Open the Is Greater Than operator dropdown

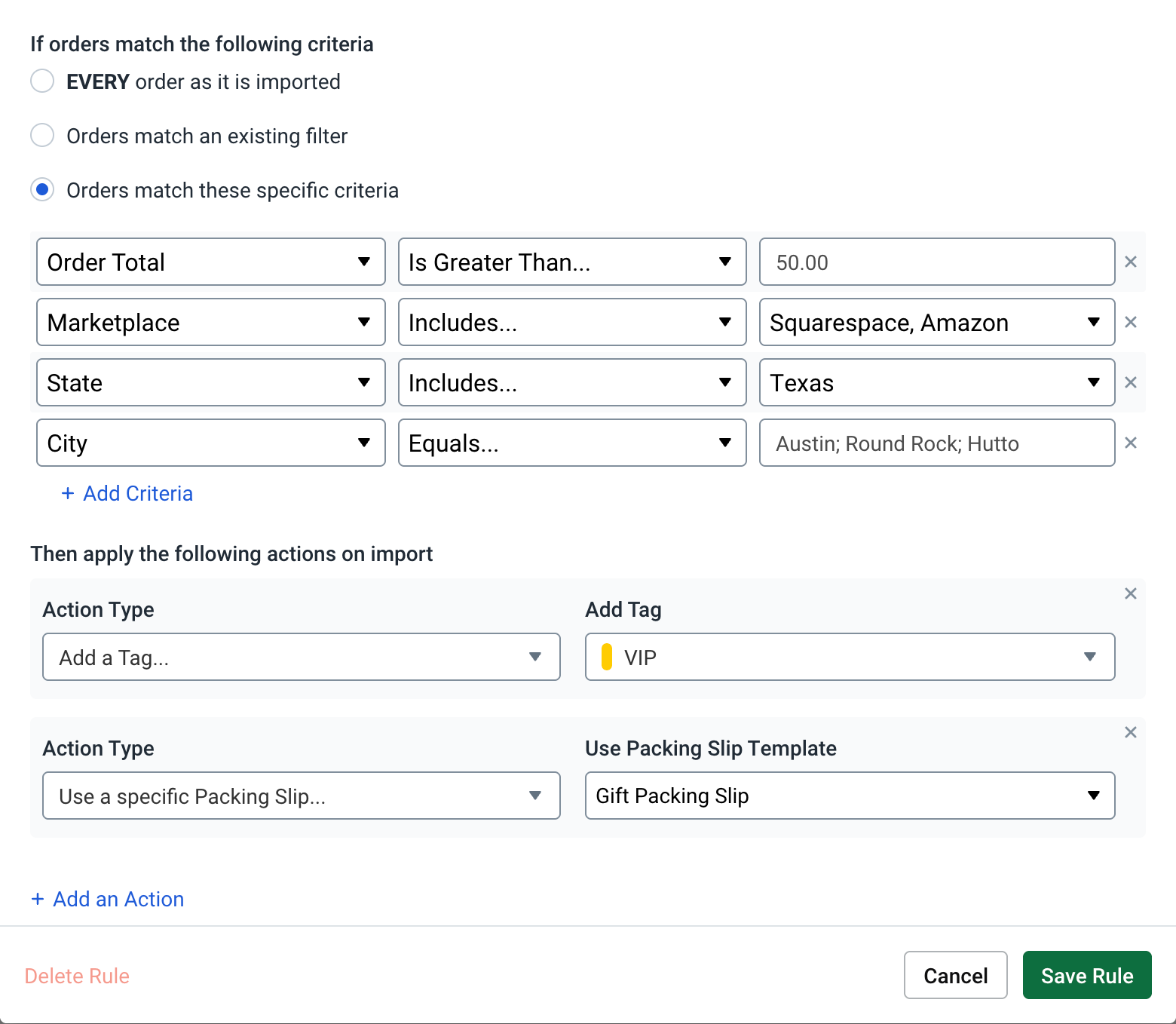click(x=572, y=262)
